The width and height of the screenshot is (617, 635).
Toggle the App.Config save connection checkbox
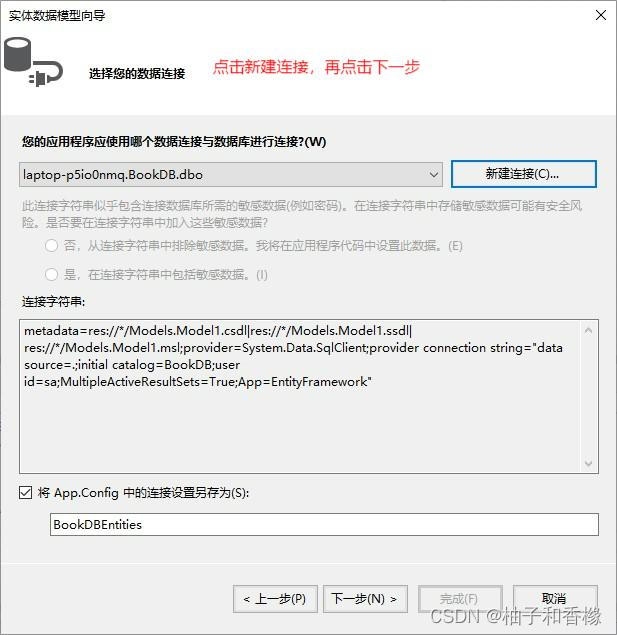click(x=26, y=492)
